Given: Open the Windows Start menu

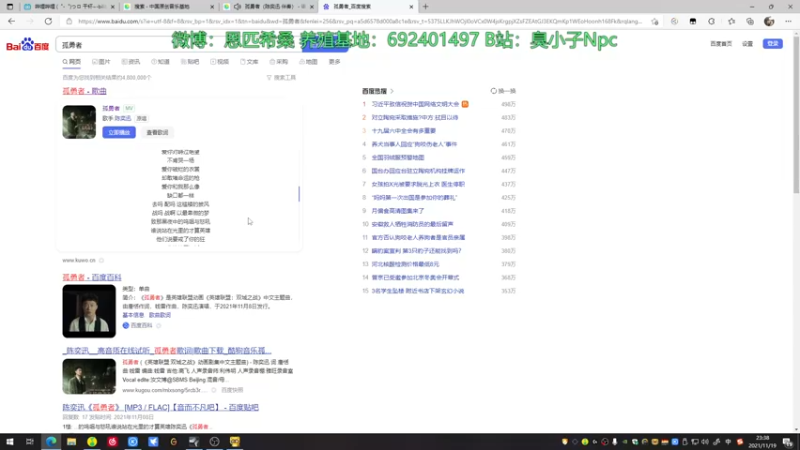Looking at the screenshot, I should click(10, 442).
